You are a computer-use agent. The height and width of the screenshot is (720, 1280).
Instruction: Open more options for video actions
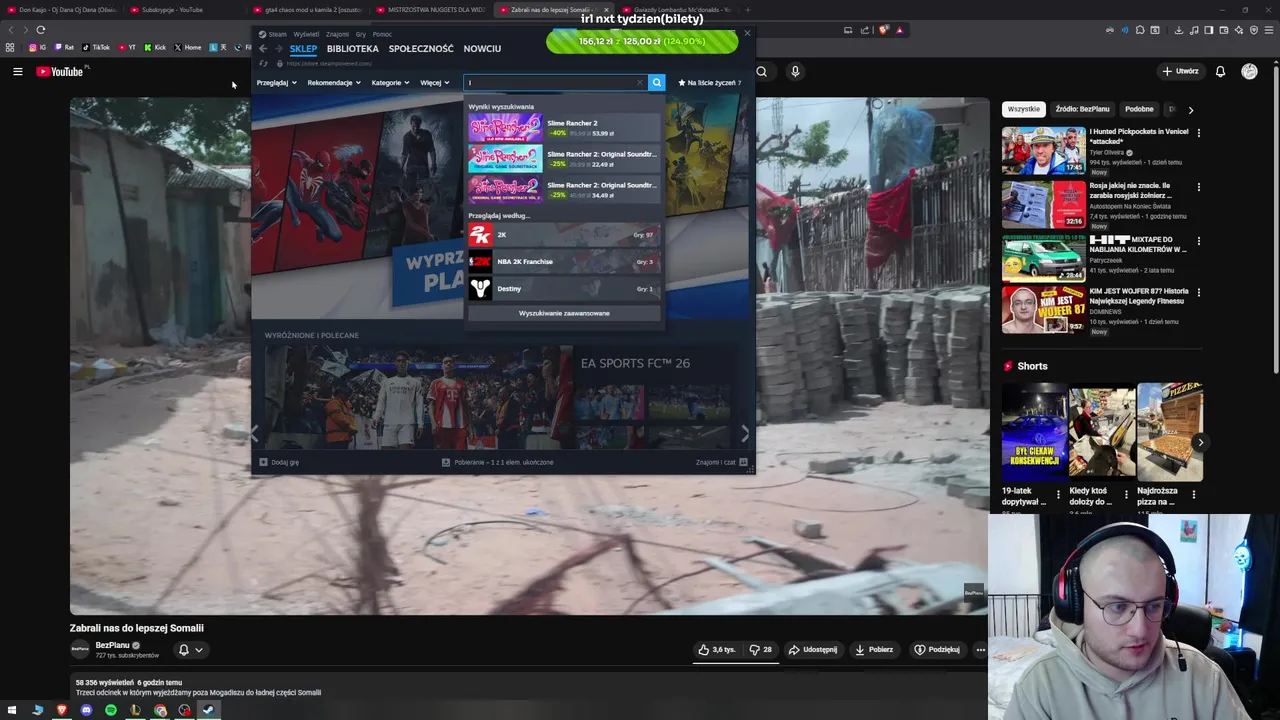click(x=980, y=649)
